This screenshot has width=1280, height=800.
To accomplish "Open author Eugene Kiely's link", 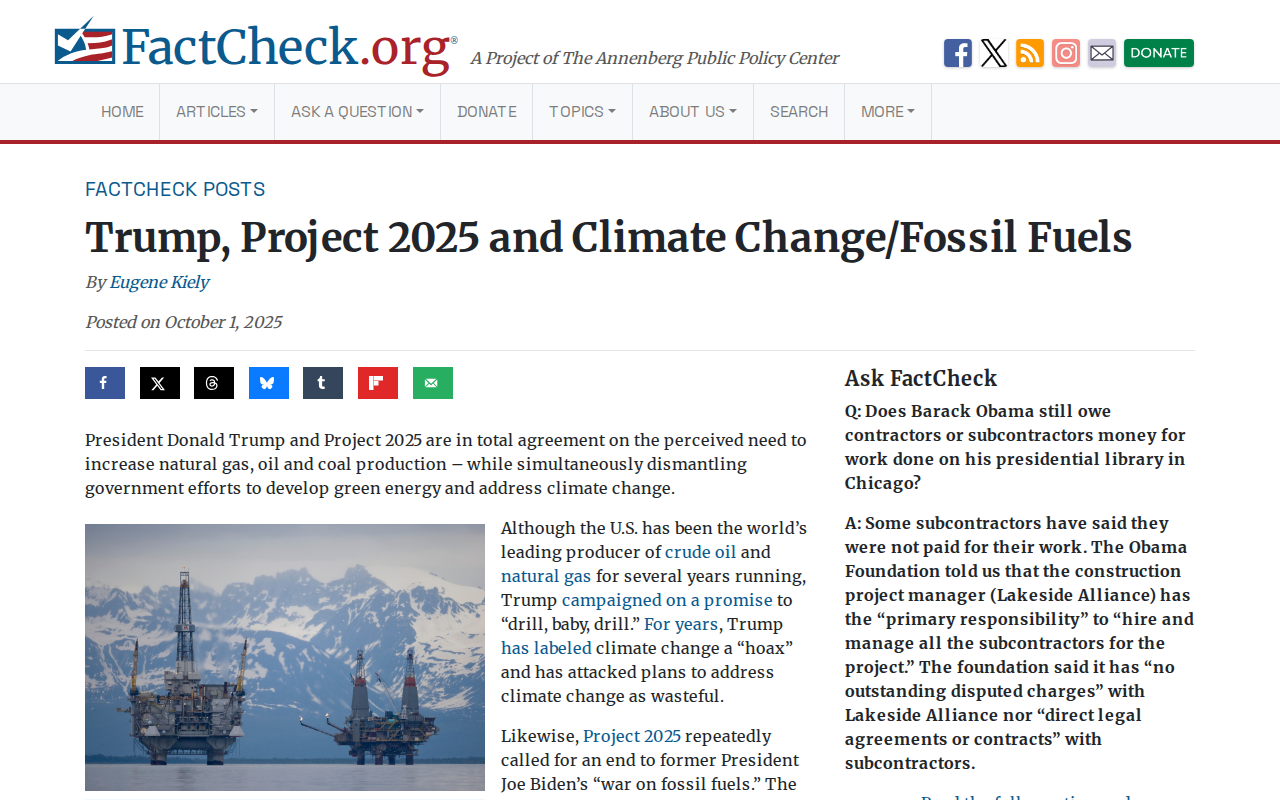I will [159, 282].
